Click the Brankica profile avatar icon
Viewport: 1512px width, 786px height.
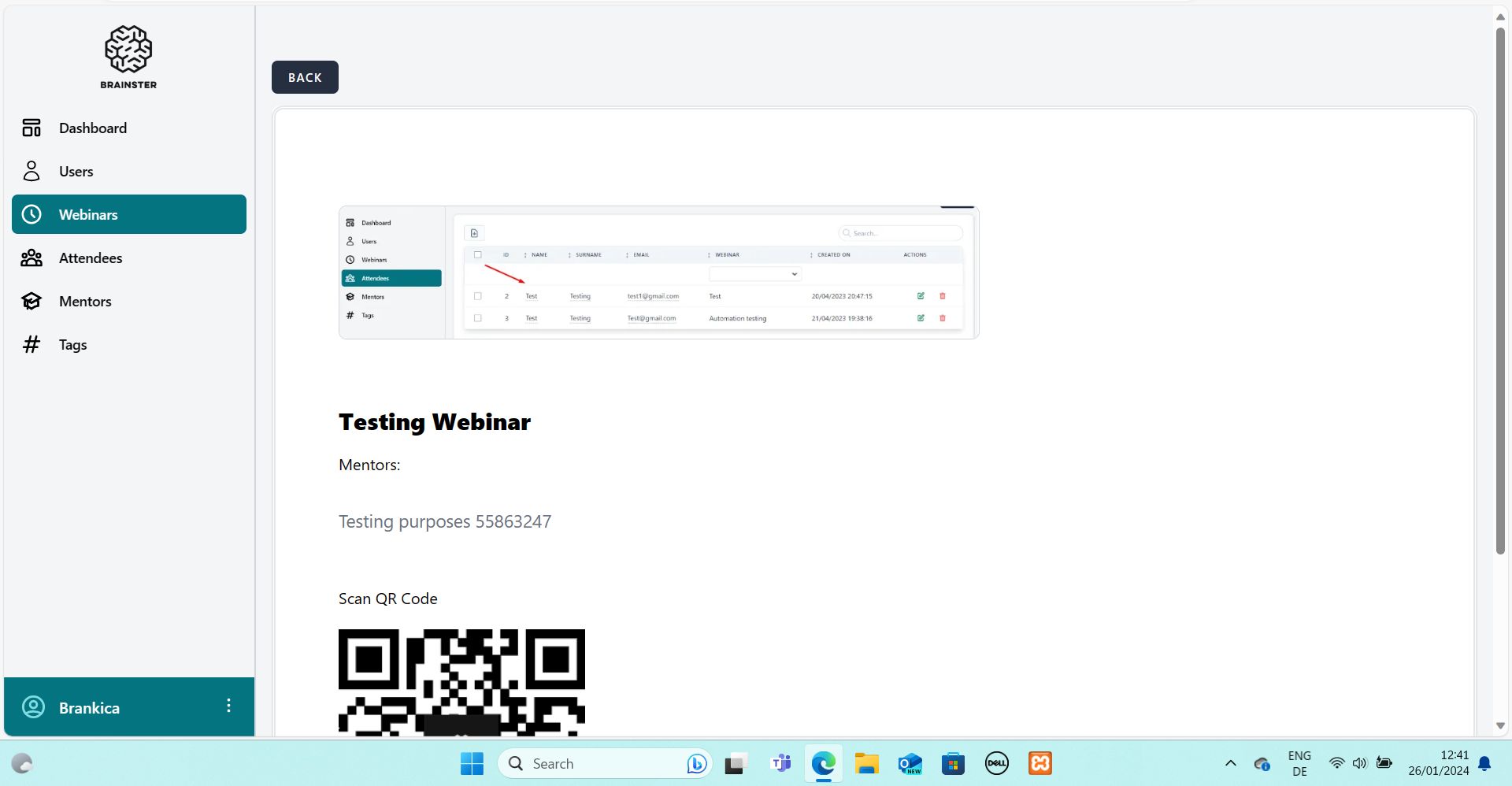click(33, 706)
